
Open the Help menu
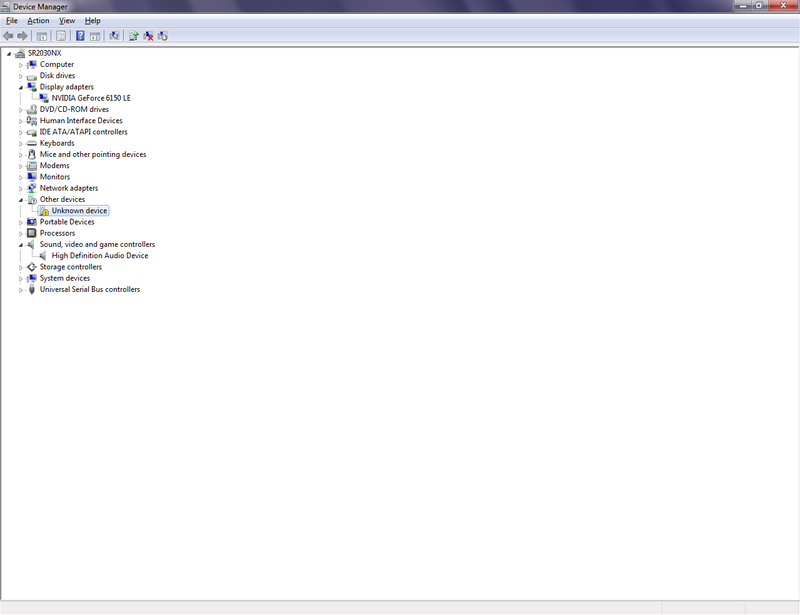pyautogui.click(x=92, y=21)
